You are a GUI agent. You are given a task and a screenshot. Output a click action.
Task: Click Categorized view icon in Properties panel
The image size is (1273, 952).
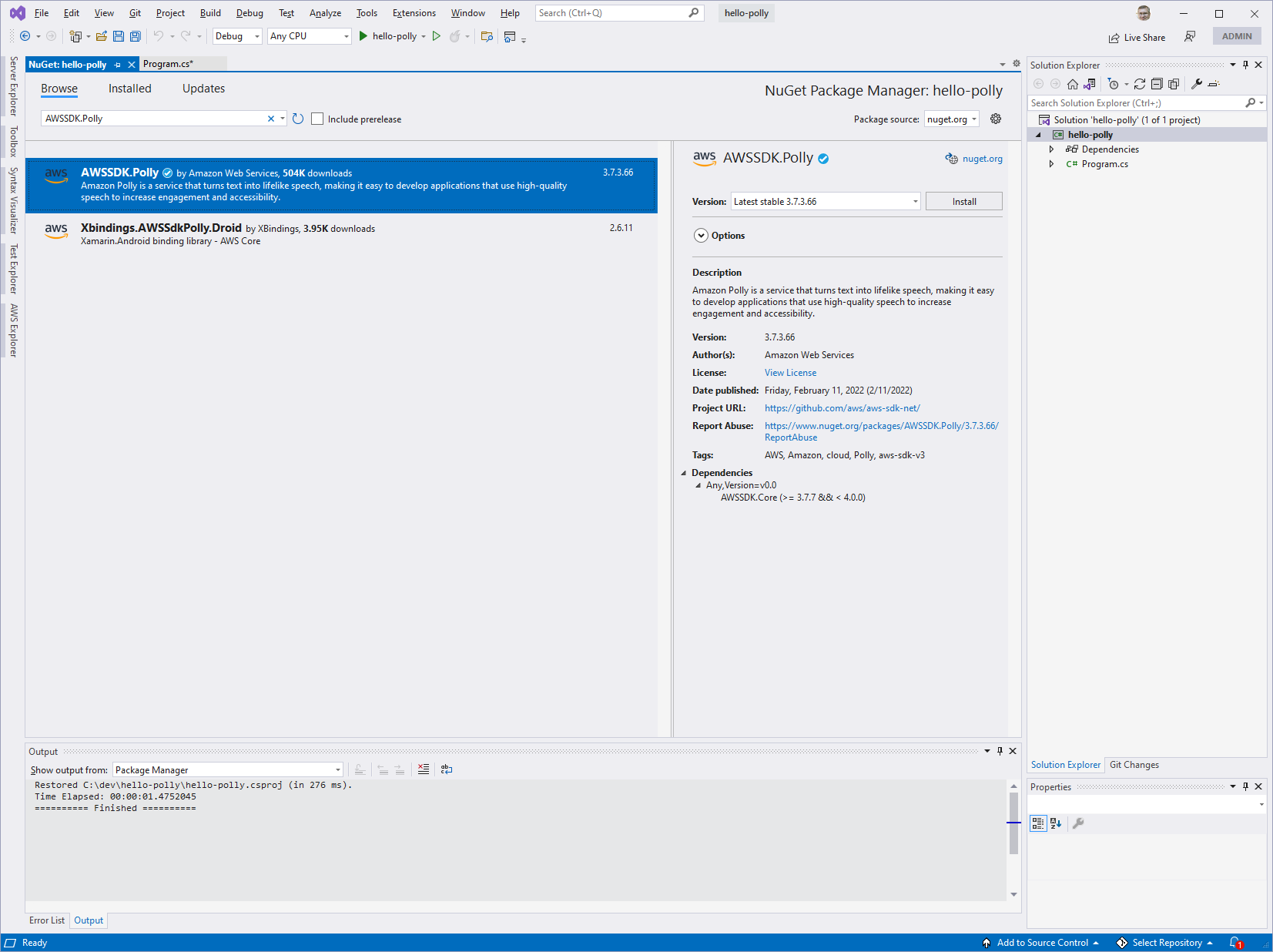[x=1038, y=823]
